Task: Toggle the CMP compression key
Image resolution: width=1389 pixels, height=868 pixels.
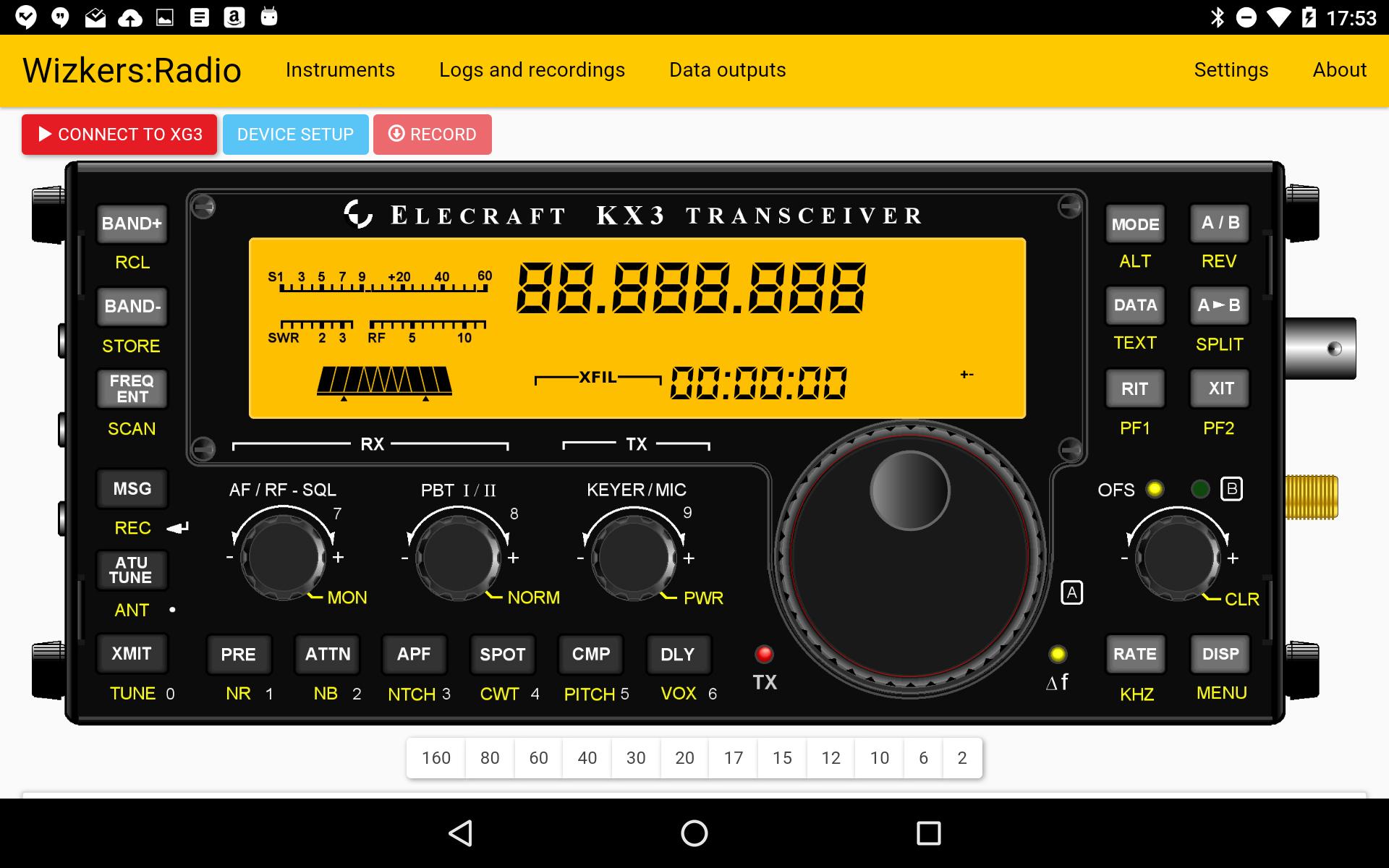Action: 591,655
